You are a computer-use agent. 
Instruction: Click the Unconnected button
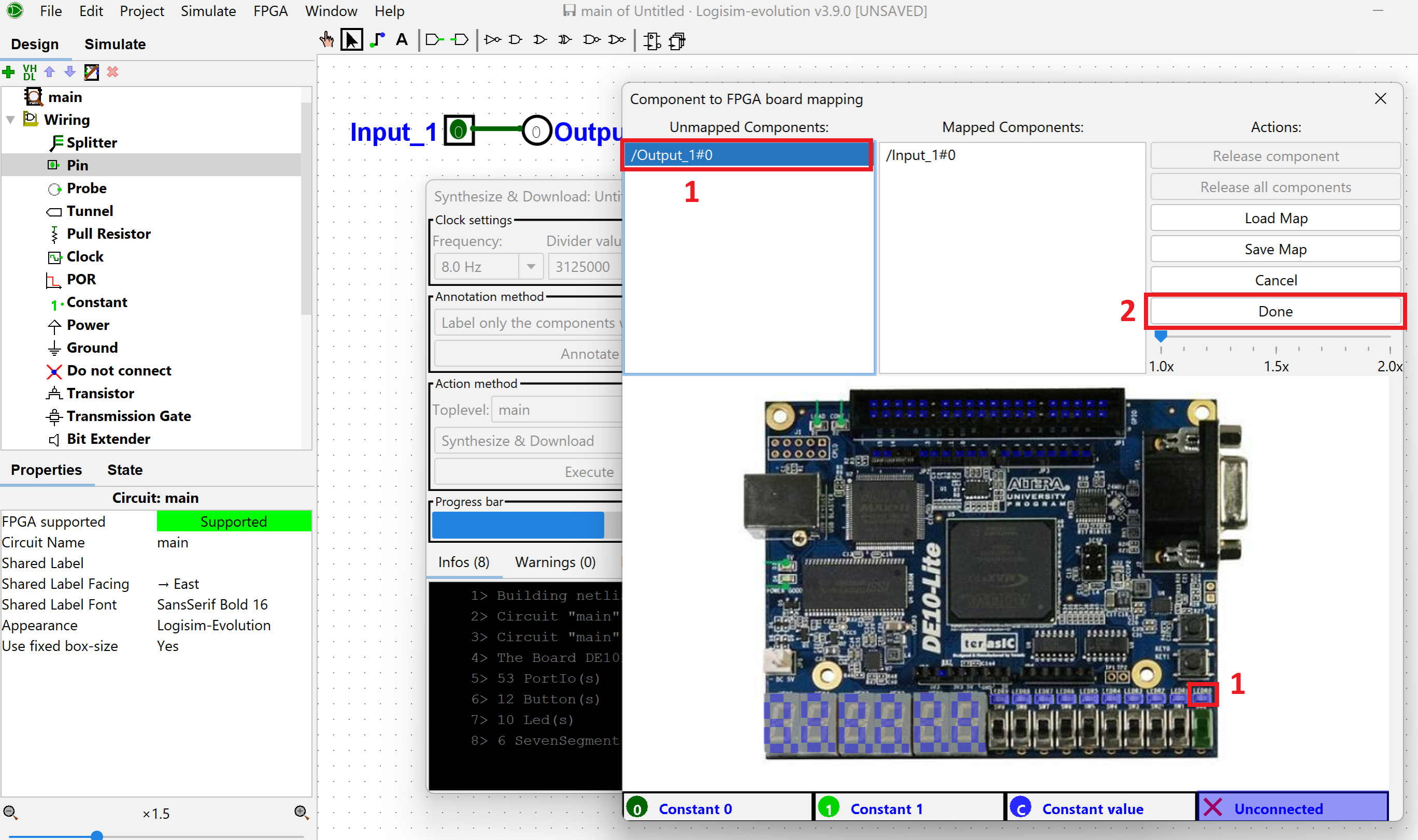(x=1292, y=808)
